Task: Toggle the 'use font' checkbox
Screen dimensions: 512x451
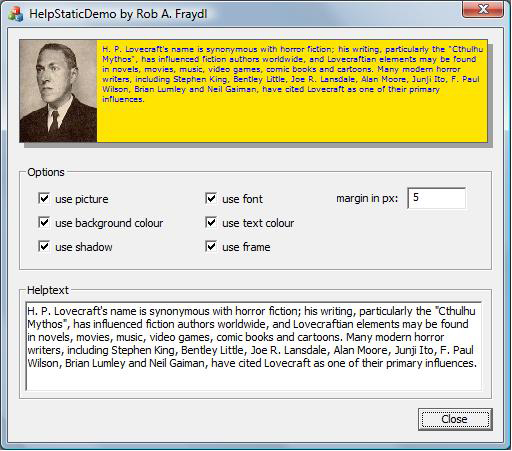Action: coord(211,198)
